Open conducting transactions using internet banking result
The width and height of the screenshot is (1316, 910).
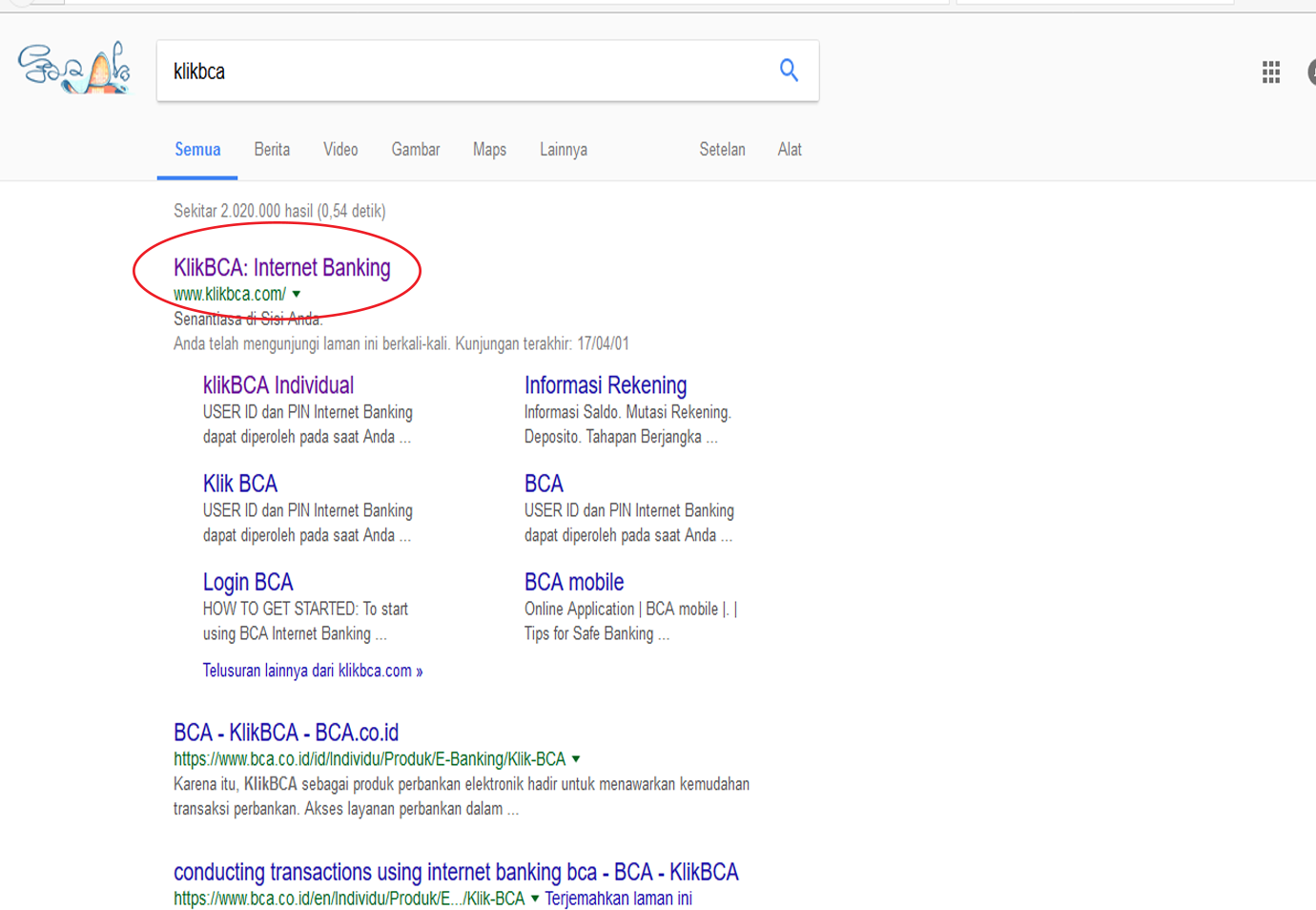point(456,873)
